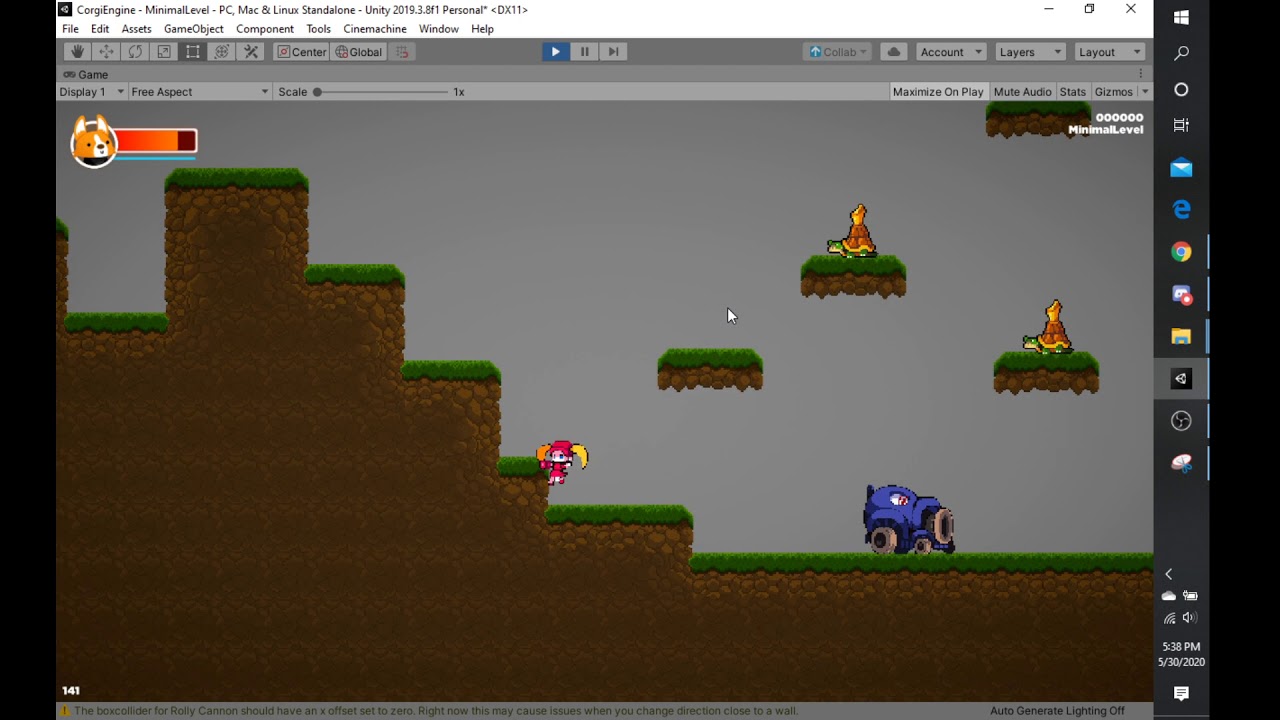Open the File menu
1280x720 pixels.
[70, 29]
